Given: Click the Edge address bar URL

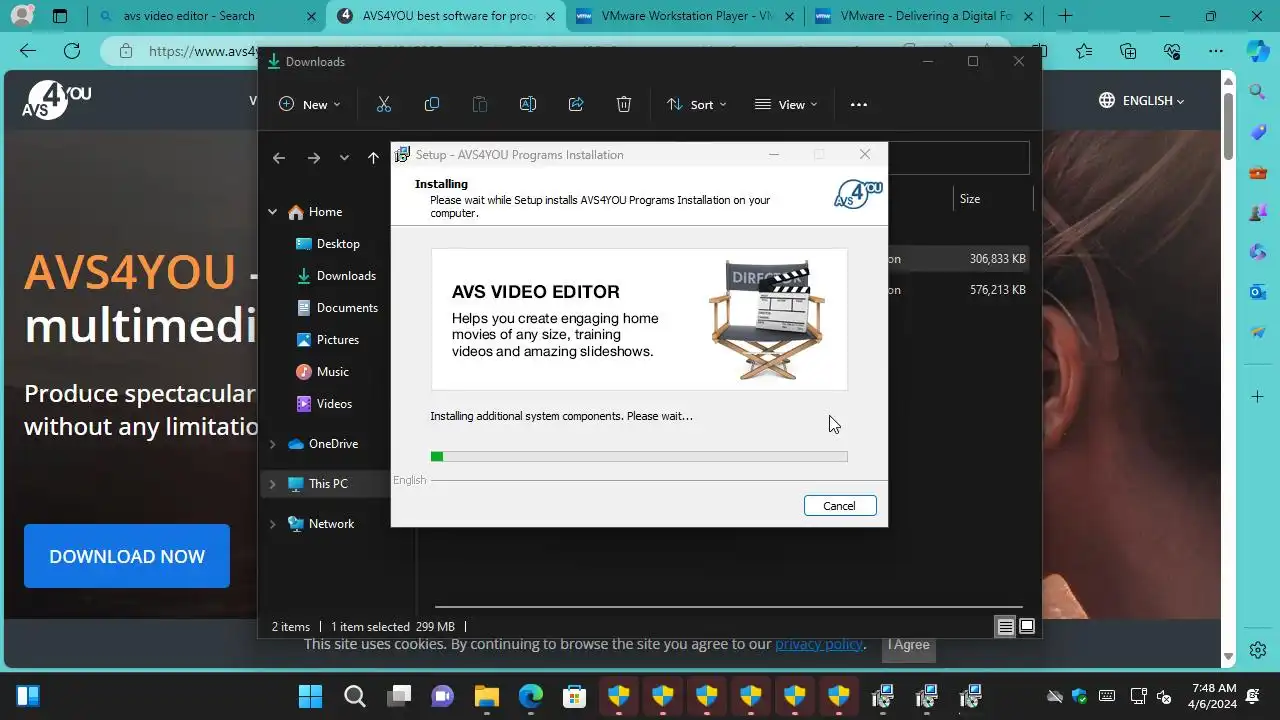Looking at the screenshot, I should tap(200, 51).
